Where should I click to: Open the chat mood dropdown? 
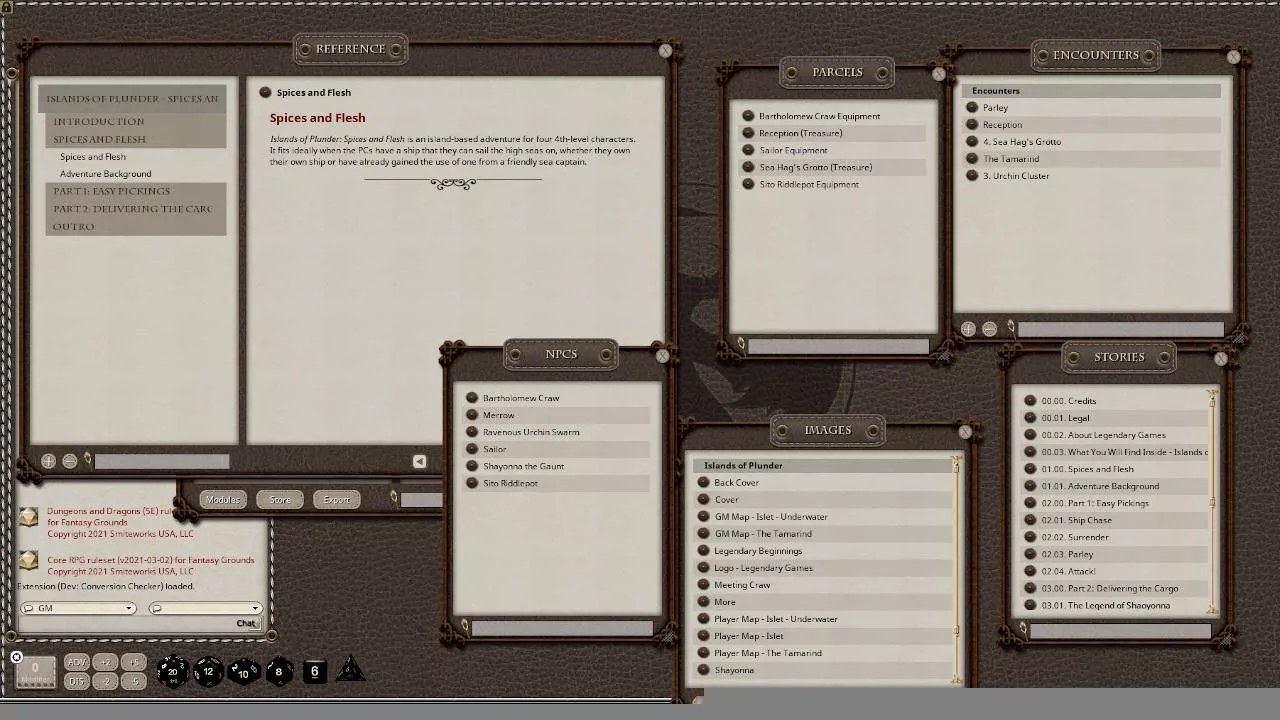pos(205,608)
